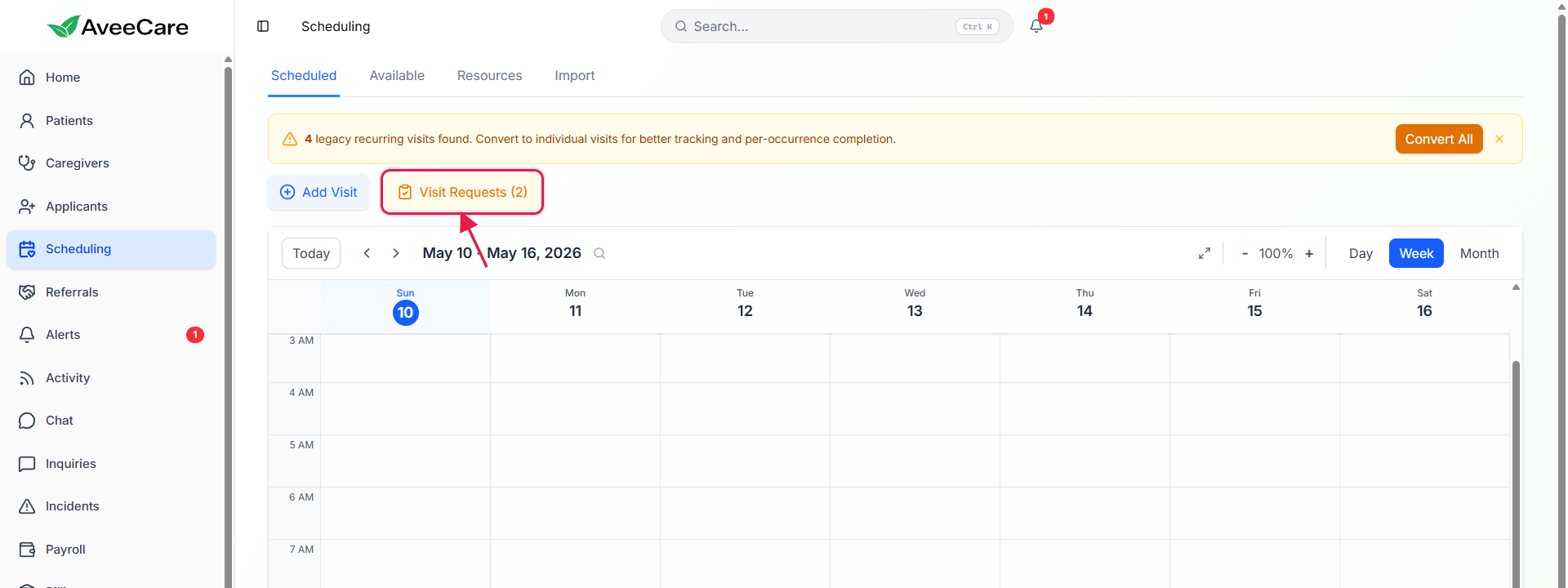Select Wednesday 13 column header
The height and width of the screenshot is (588, 1568).
coord(915,306)
